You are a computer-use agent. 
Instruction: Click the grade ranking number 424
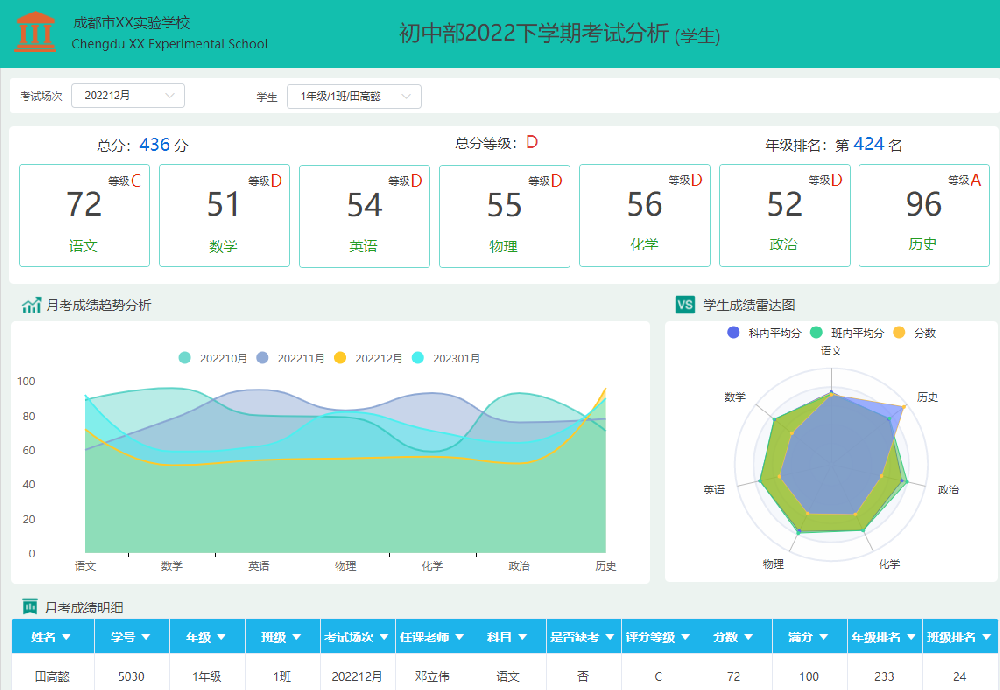869,144
